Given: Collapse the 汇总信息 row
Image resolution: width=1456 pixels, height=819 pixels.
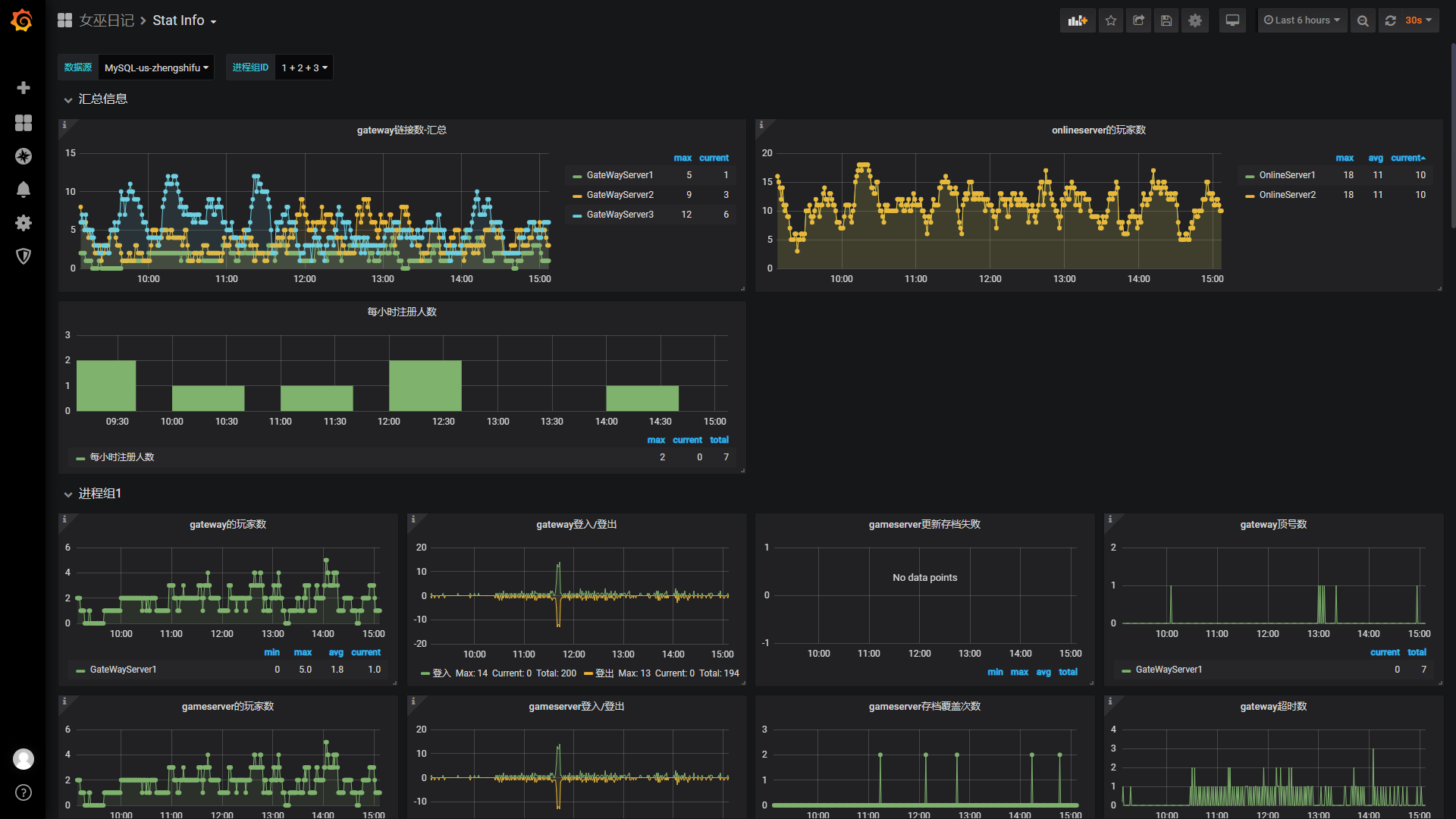Looking at the screenshot, I should coord(102,99).
